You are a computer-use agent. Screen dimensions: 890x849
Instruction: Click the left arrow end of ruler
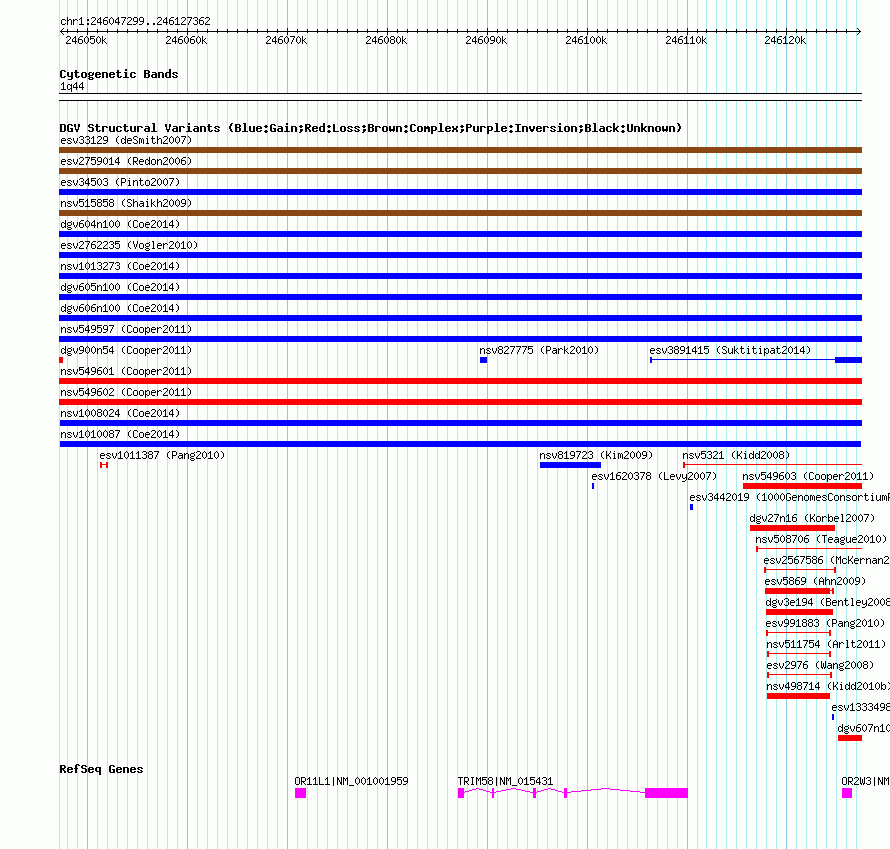62,31
